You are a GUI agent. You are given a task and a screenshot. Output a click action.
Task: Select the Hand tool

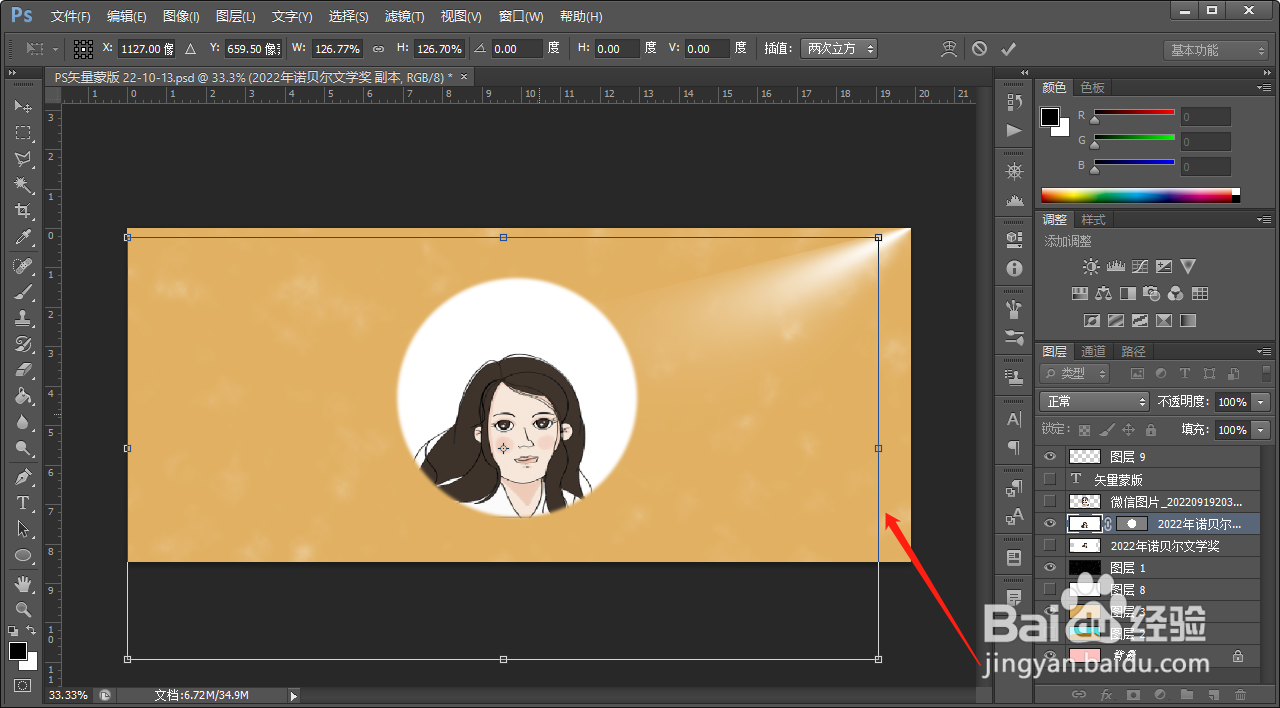[x=23, y=583]
